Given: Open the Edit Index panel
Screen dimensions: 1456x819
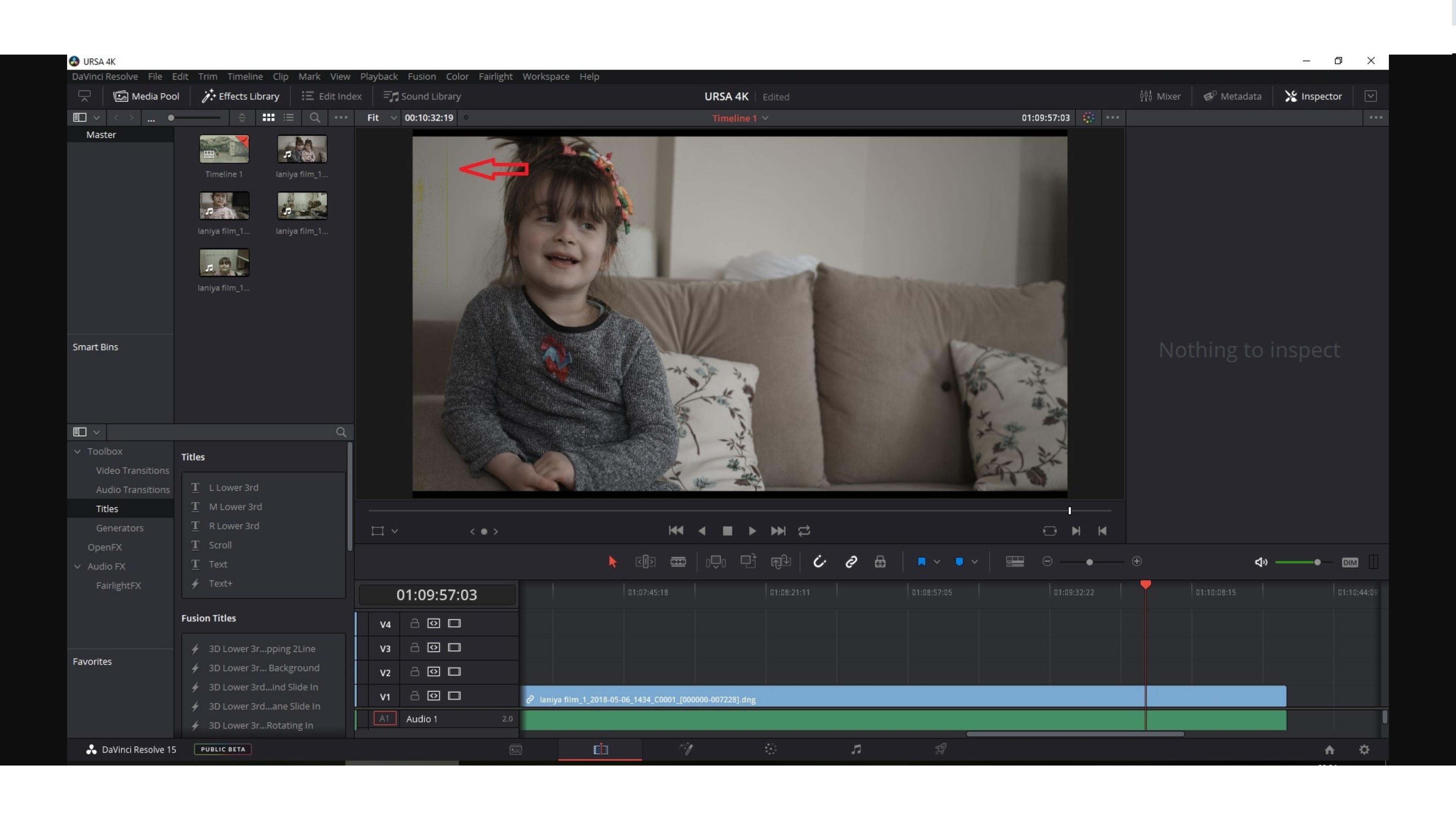Looking at the screenshot, I should click(331, 96).
